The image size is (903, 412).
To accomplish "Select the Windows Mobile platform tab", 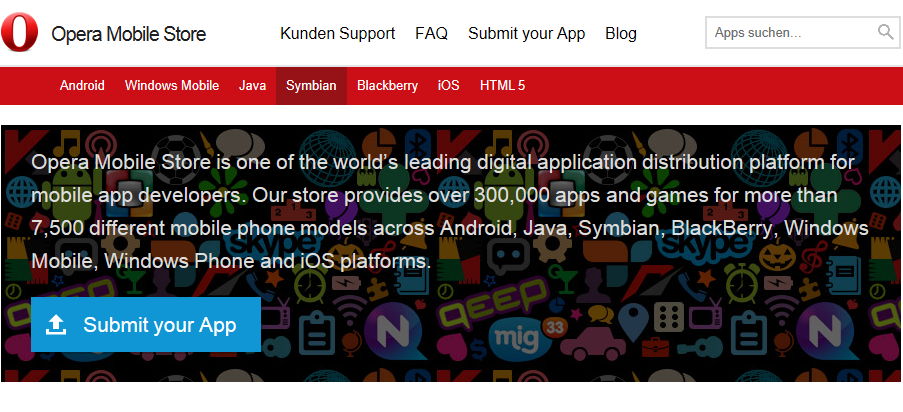I will pos(172,86).
